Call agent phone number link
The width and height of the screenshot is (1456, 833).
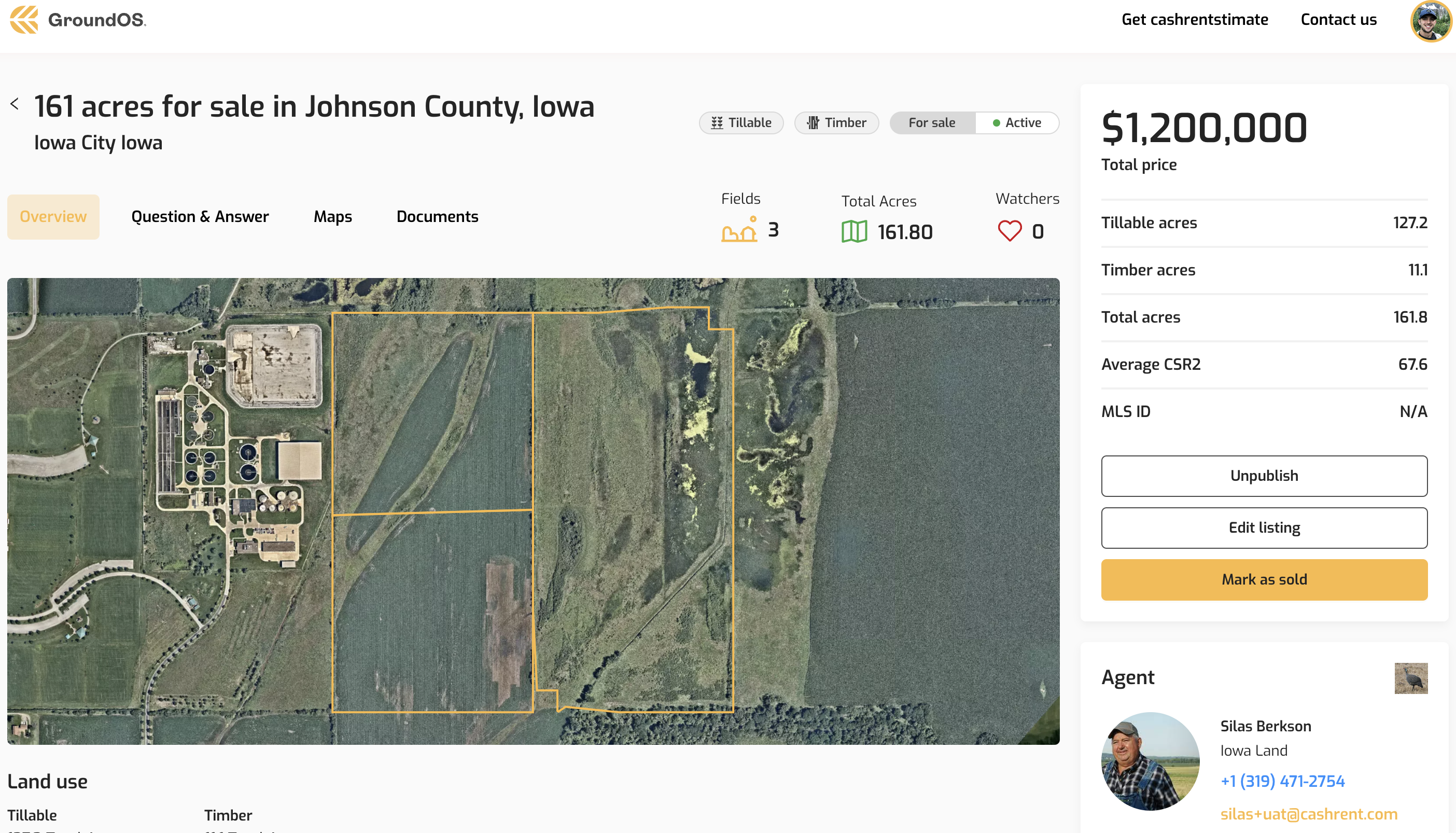(x=1282, y=781)
